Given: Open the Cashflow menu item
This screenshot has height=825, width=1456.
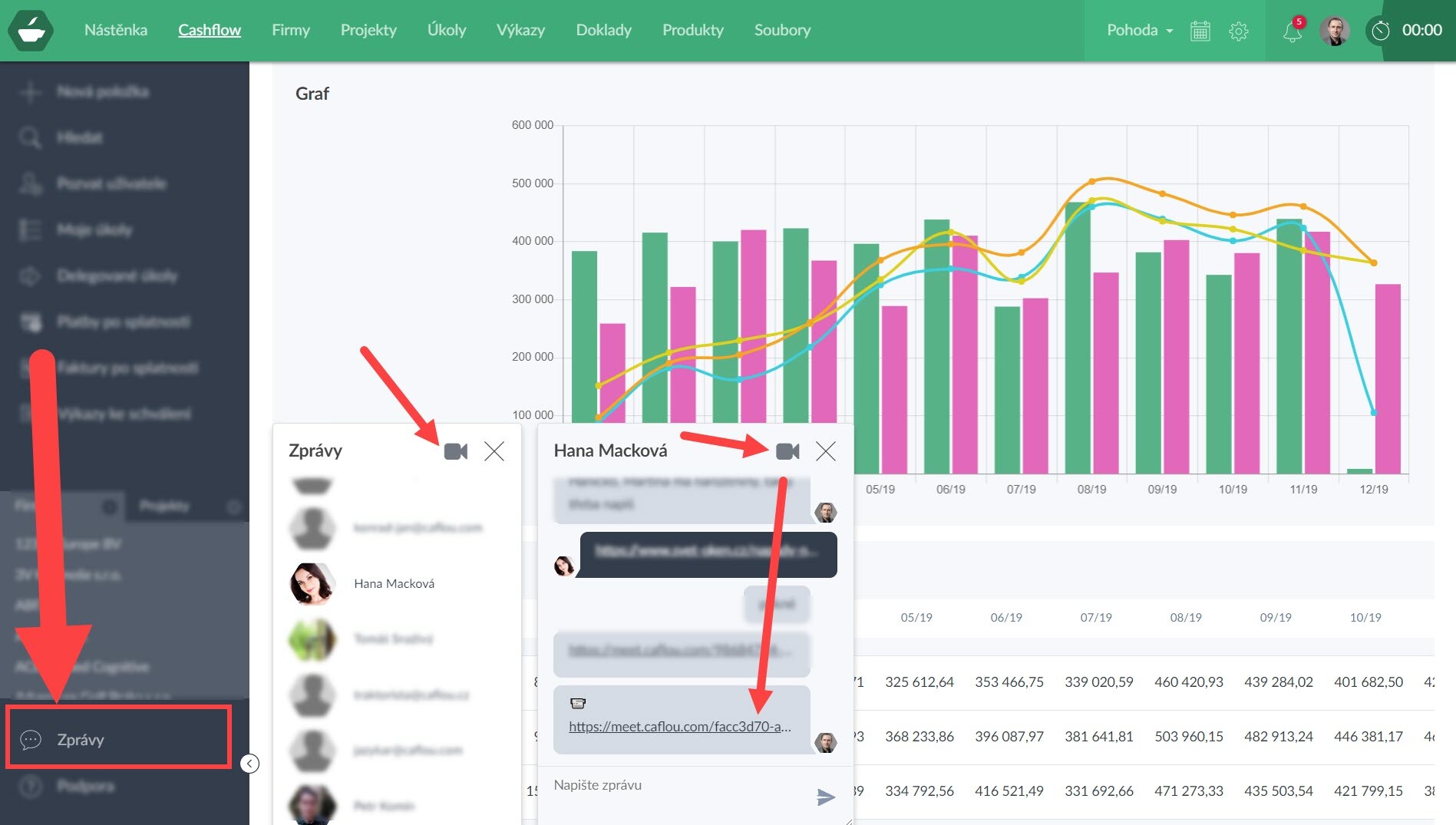Looking at the screenshot, I should 210,31.
